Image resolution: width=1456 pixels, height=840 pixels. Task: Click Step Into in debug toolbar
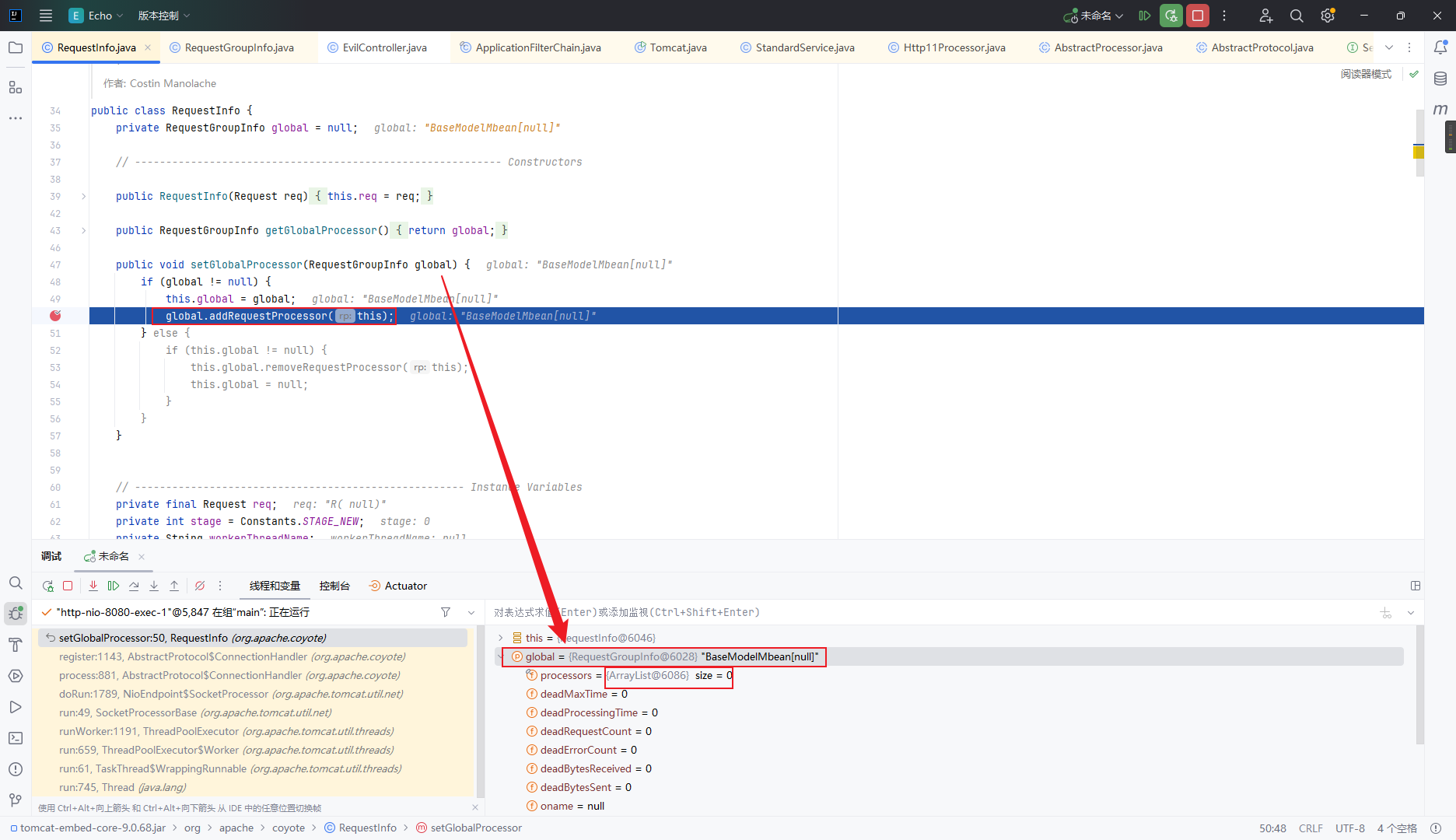(154, 586)
